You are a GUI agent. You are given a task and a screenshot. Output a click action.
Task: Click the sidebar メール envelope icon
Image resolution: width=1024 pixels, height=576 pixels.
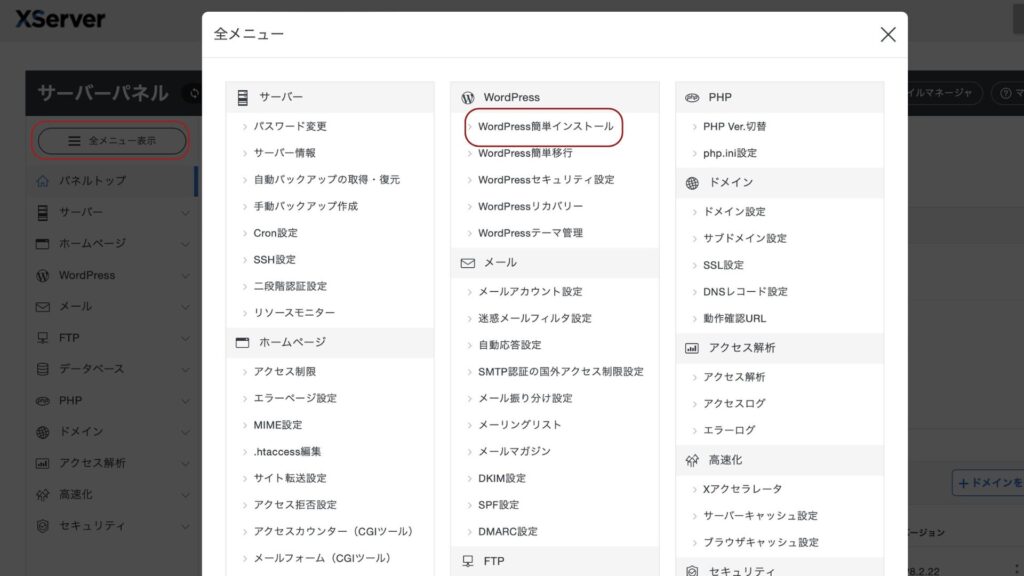[x=42, y=307]
